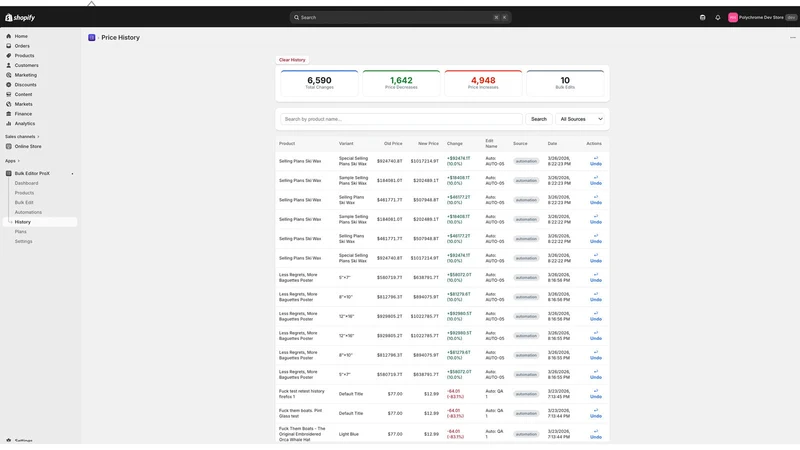Open Bulk Edit submenu item
Screen dimensions: 800x450
pos(24,203)
